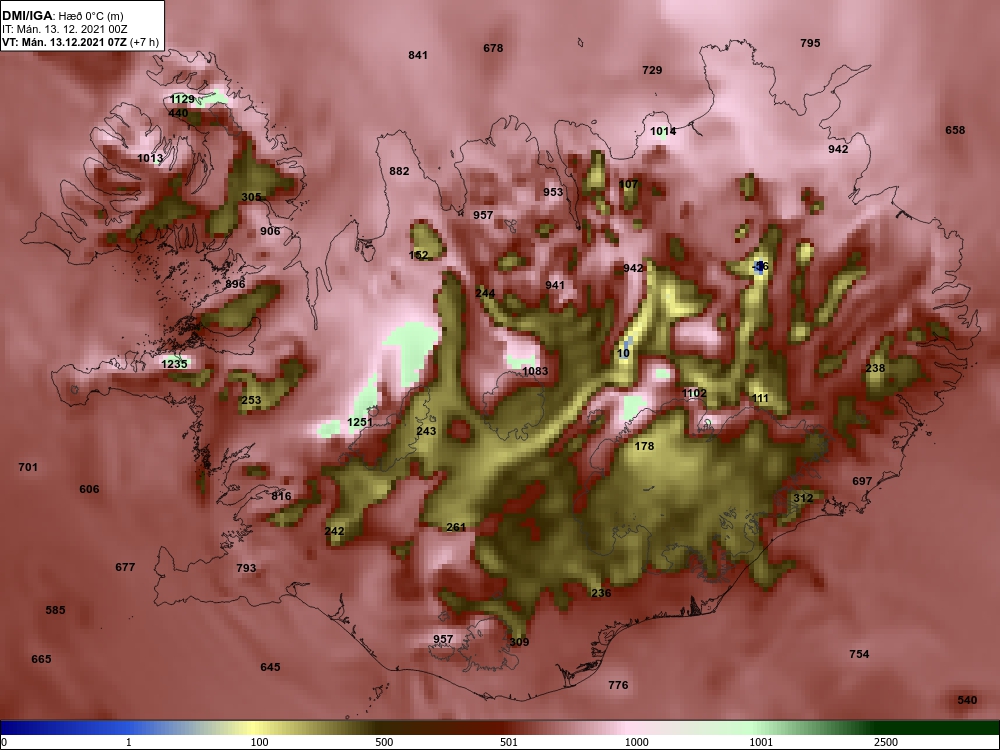Click the 793 map value label

pos(246,568)
